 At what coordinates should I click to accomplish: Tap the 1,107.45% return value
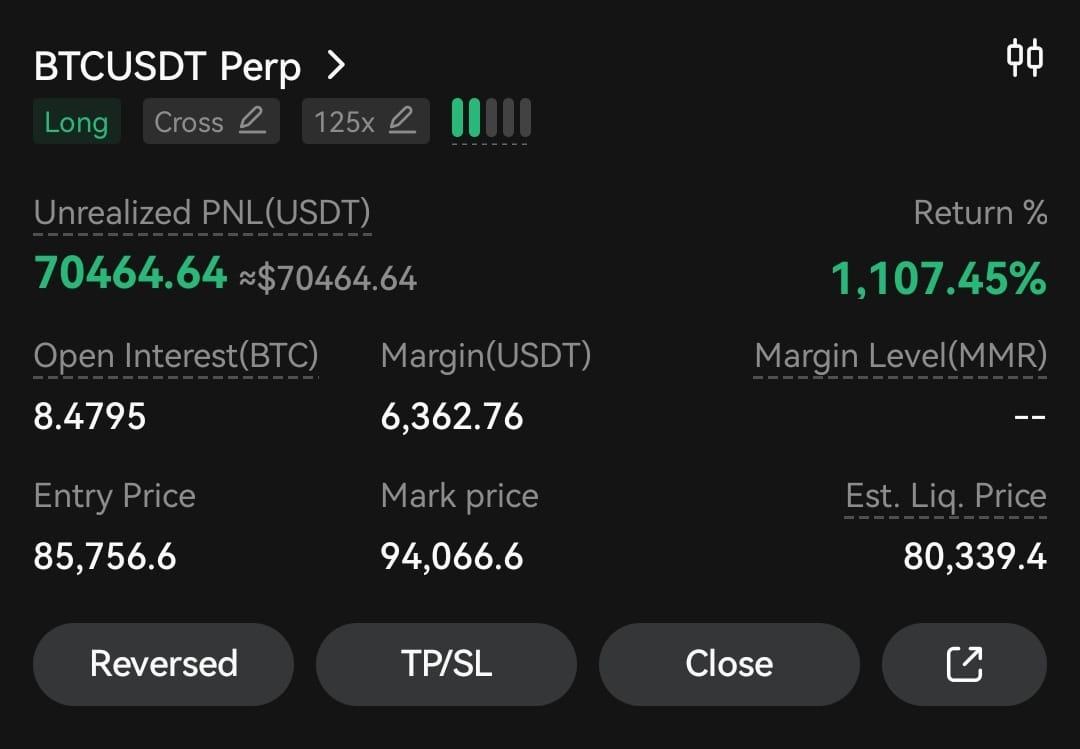coord(939,278)
